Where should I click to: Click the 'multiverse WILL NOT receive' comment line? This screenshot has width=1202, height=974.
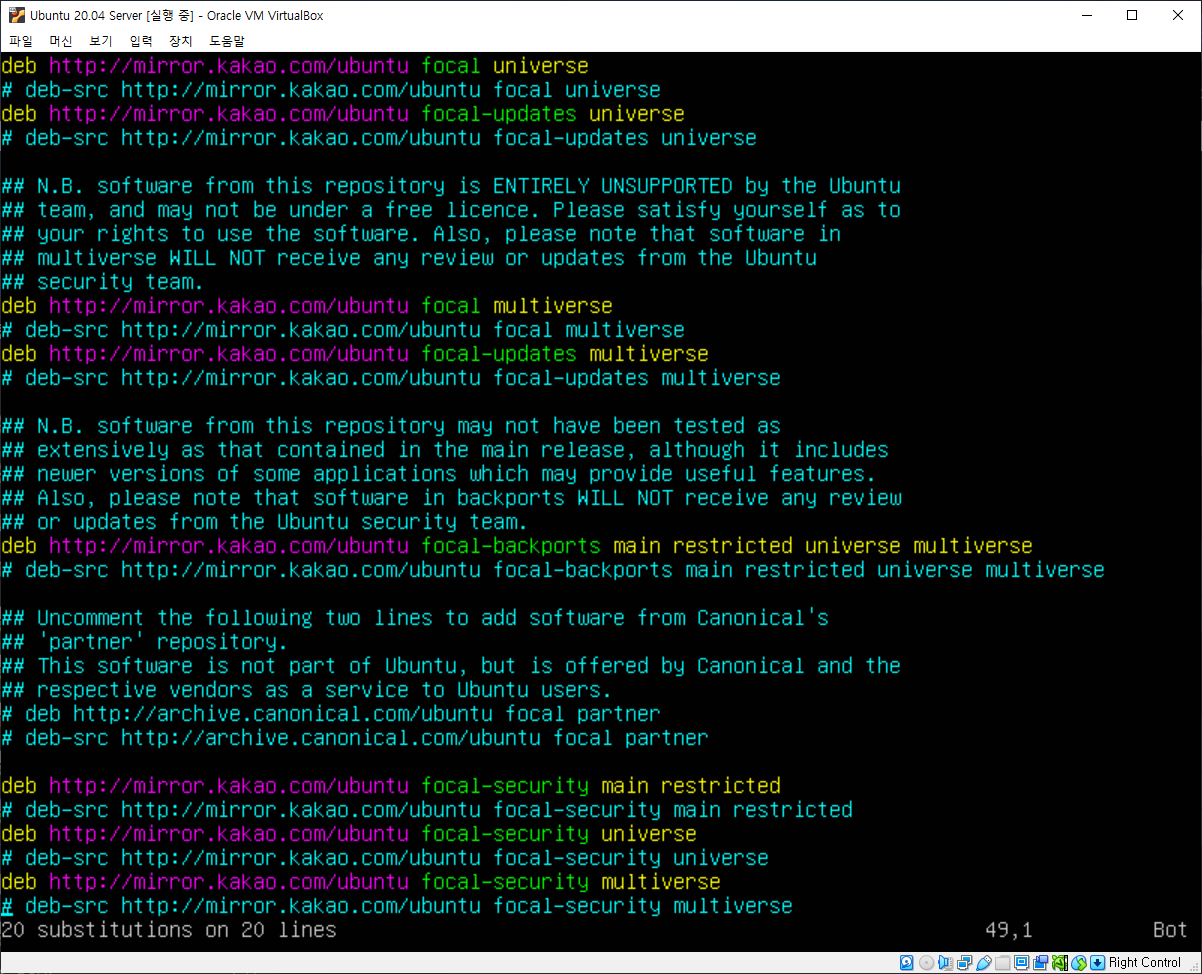point(409,258)
